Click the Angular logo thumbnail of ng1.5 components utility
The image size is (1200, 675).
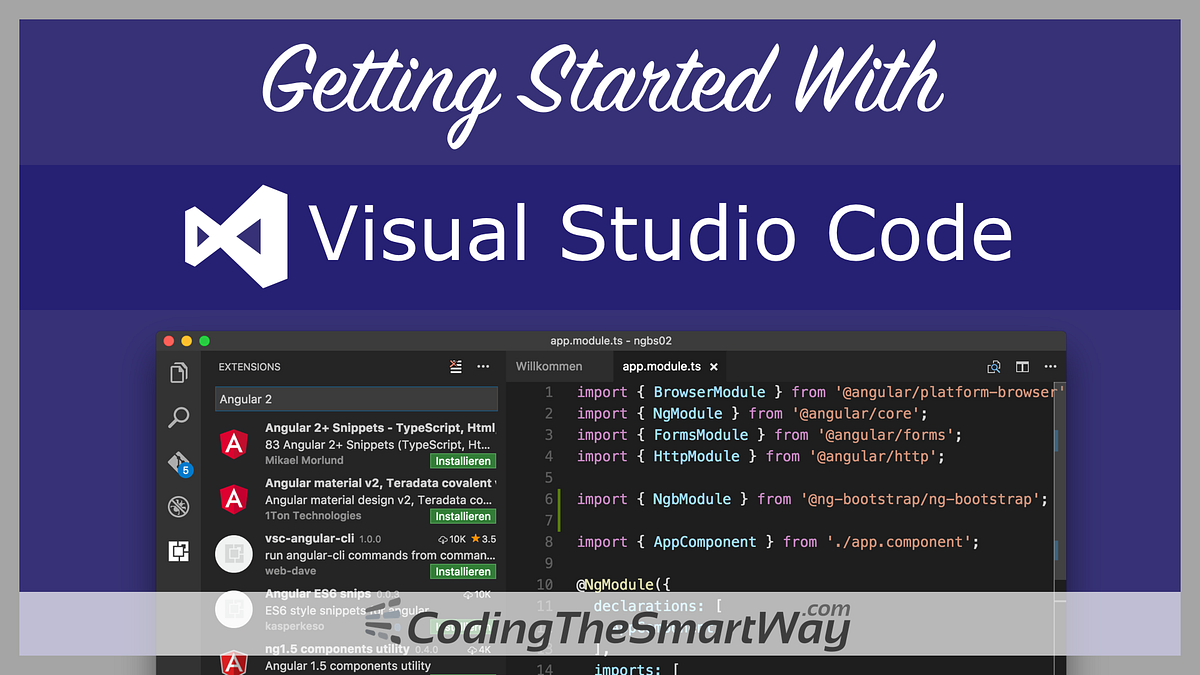[x=233, y=662]
